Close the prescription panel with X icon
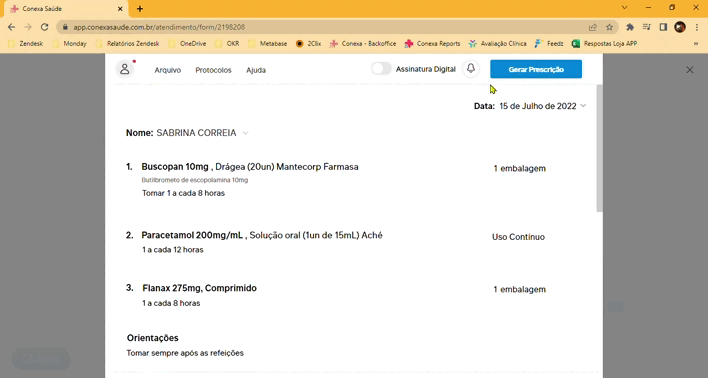 point(689,70)
